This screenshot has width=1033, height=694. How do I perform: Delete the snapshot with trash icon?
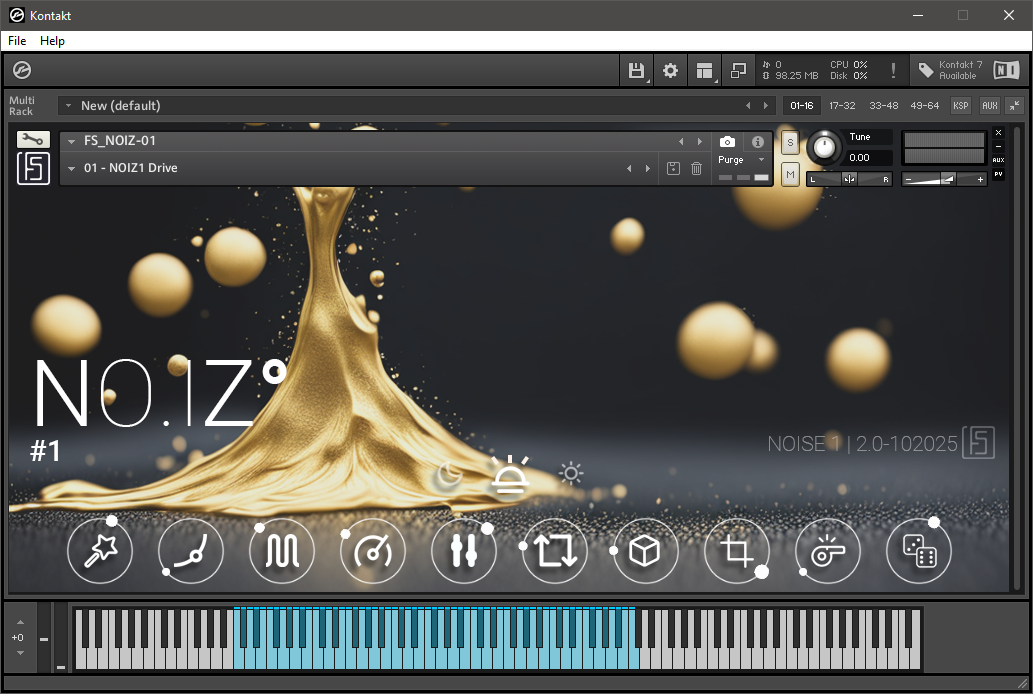pyautogui.click(x=696, y=168)
